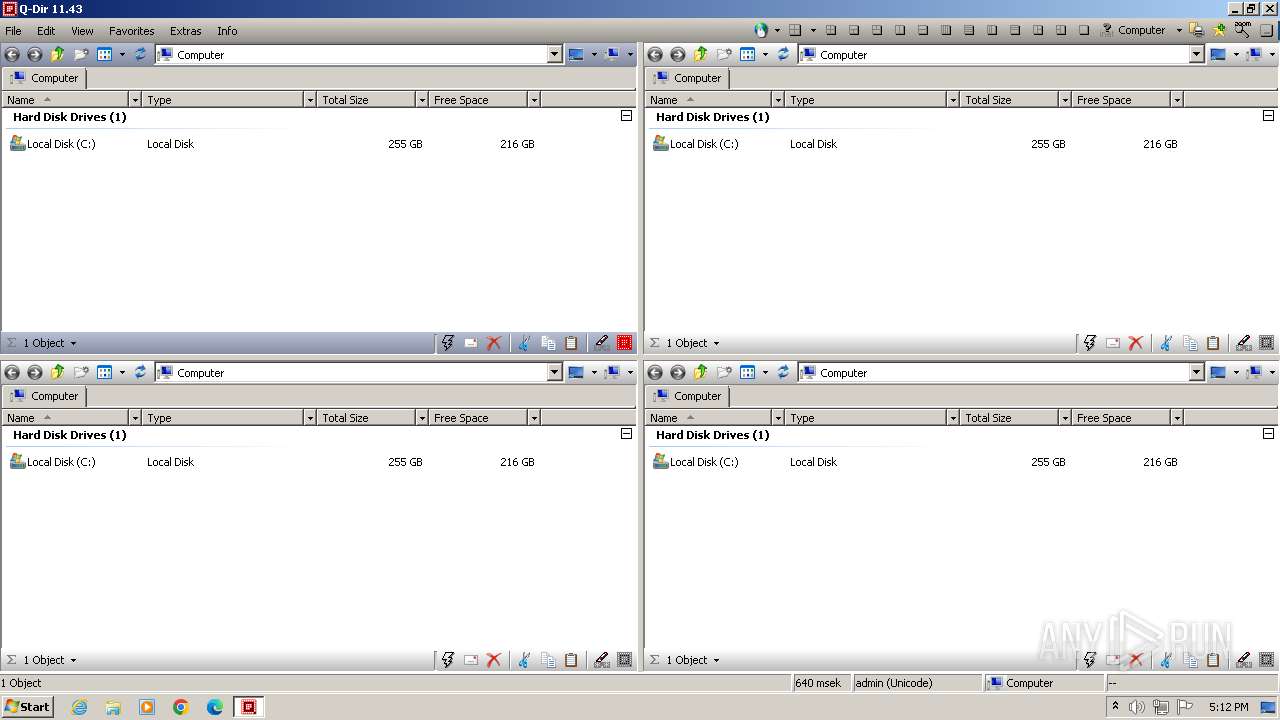Click the edit pencil icon in top-left pane
Screen dimensions: 1280x720
point(601,343)
